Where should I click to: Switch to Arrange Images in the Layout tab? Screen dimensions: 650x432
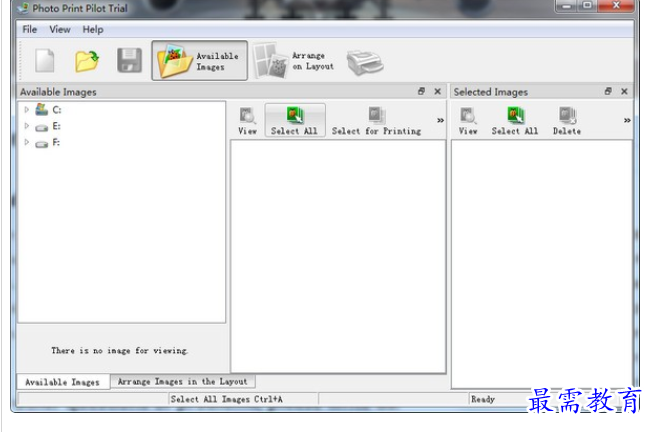(182, 381)
